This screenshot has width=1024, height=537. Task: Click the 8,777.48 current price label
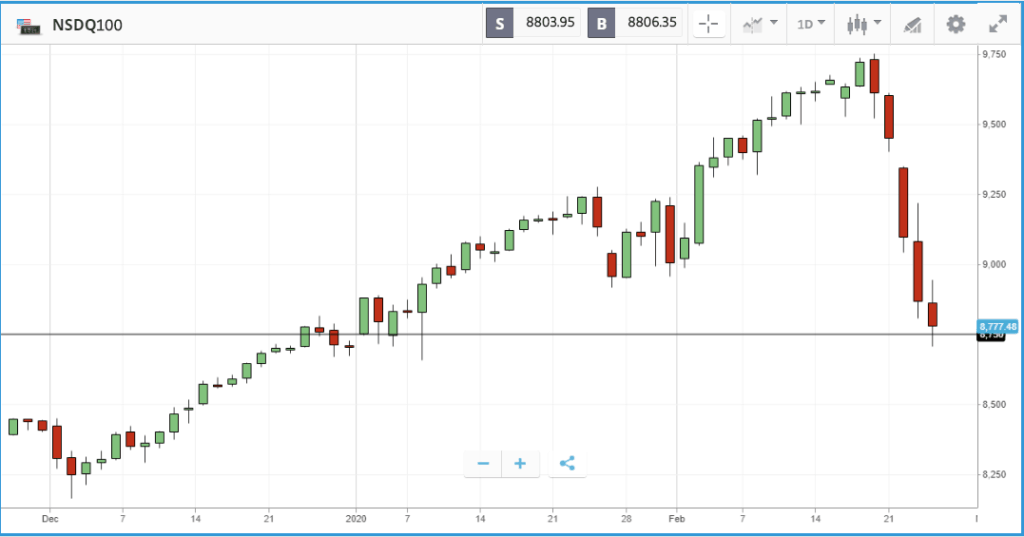[x=997, y=327]
